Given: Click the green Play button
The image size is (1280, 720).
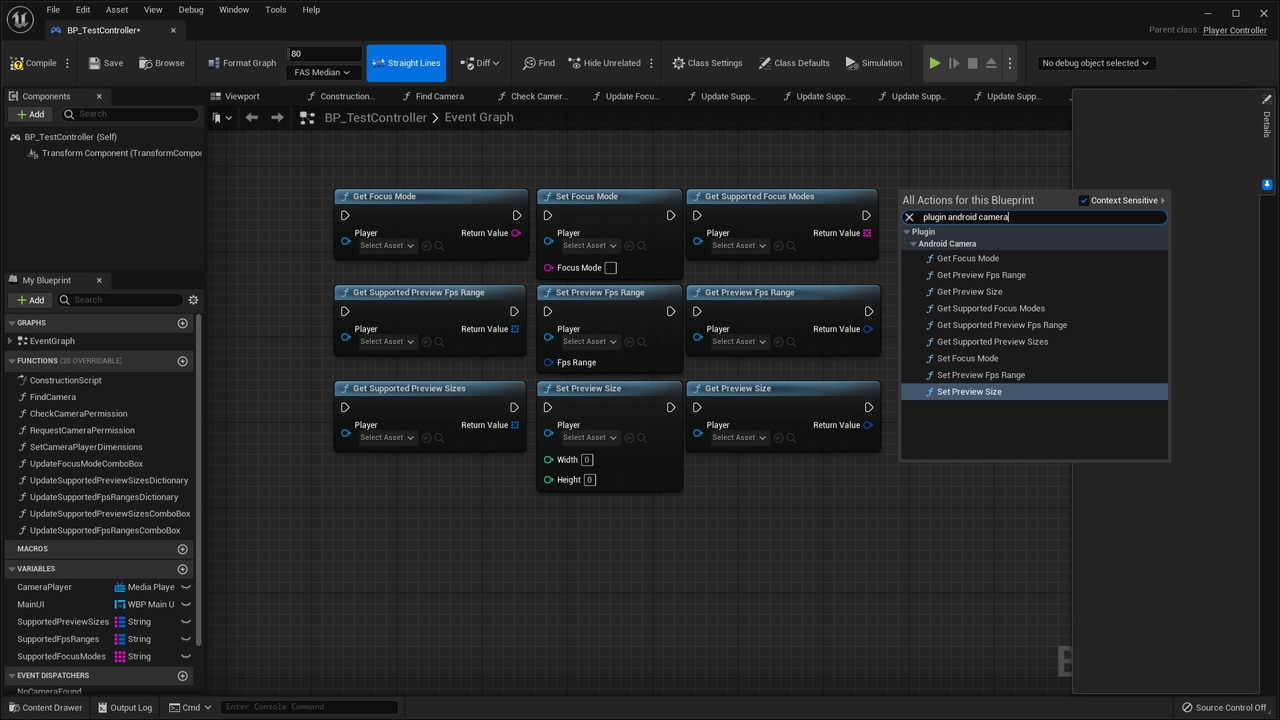Looking at the screenshot, I should [x=935, y=63].
